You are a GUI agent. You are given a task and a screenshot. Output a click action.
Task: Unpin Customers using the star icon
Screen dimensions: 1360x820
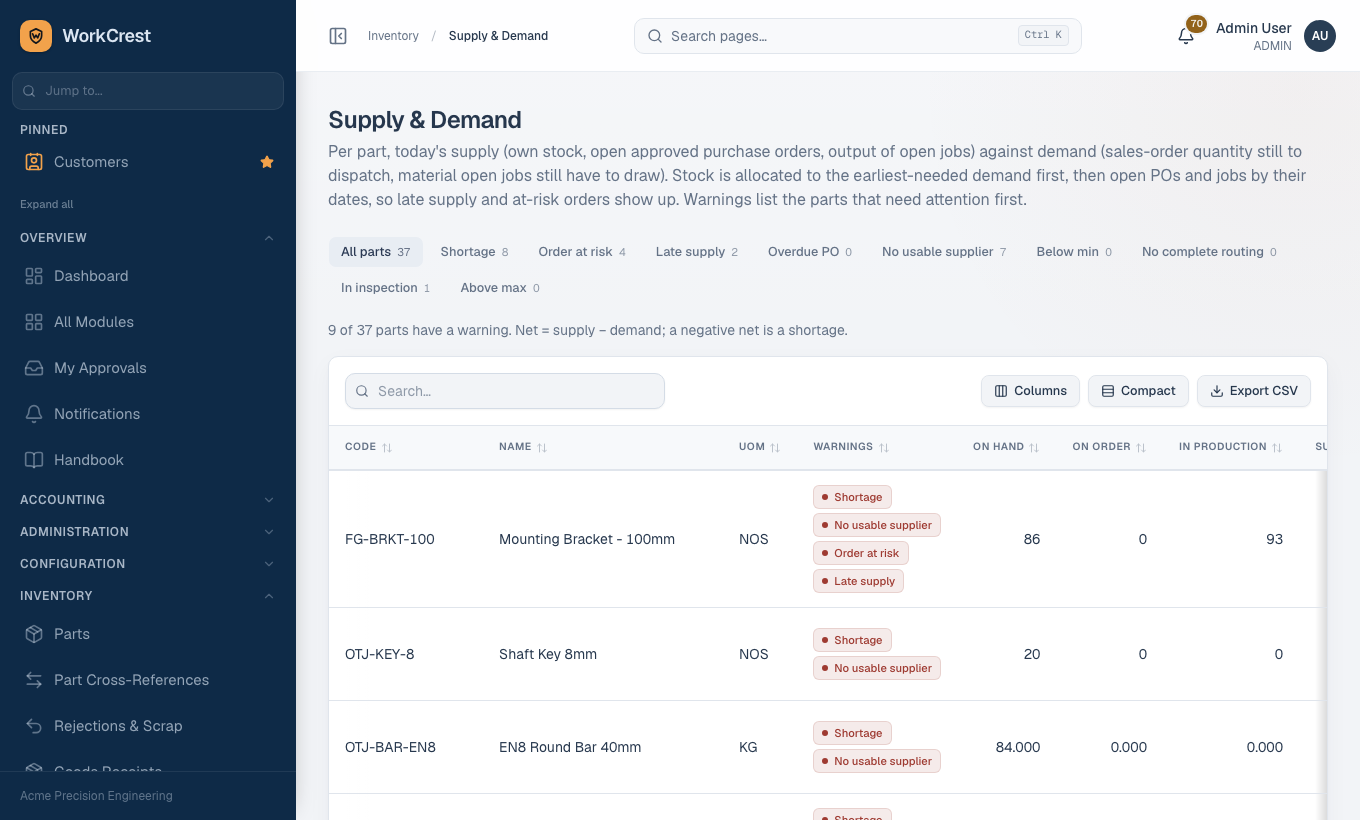point(267,162)
